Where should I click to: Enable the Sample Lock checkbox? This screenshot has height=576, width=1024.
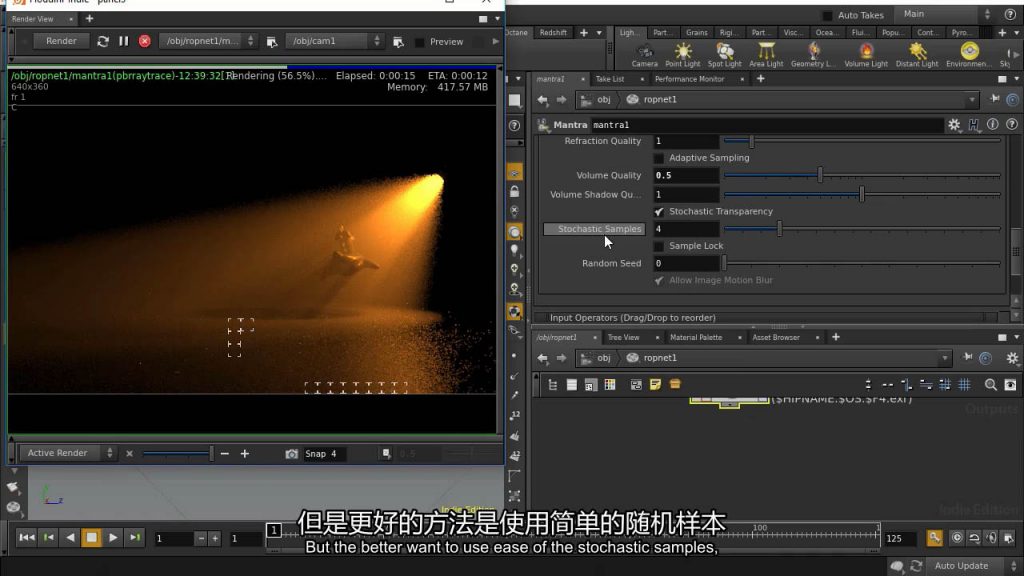(658, 246)
